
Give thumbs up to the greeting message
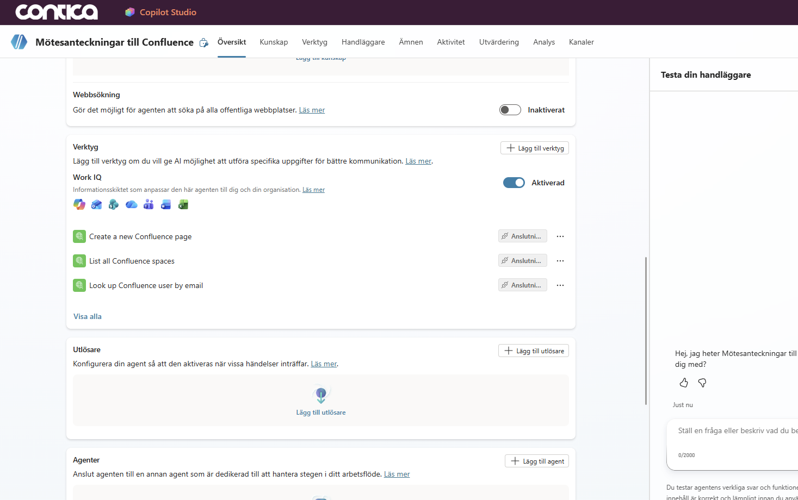pos(683,382)
